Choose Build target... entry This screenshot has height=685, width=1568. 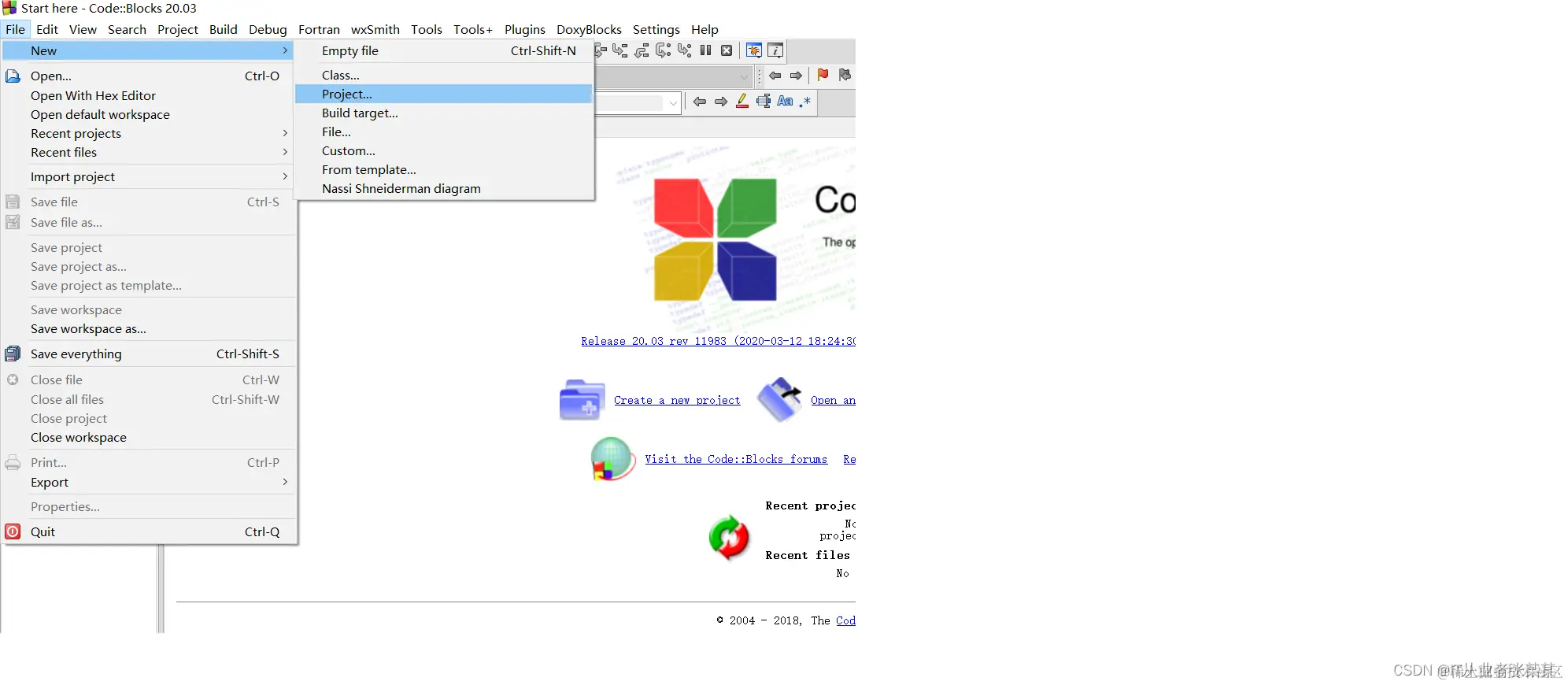[443, 113]
